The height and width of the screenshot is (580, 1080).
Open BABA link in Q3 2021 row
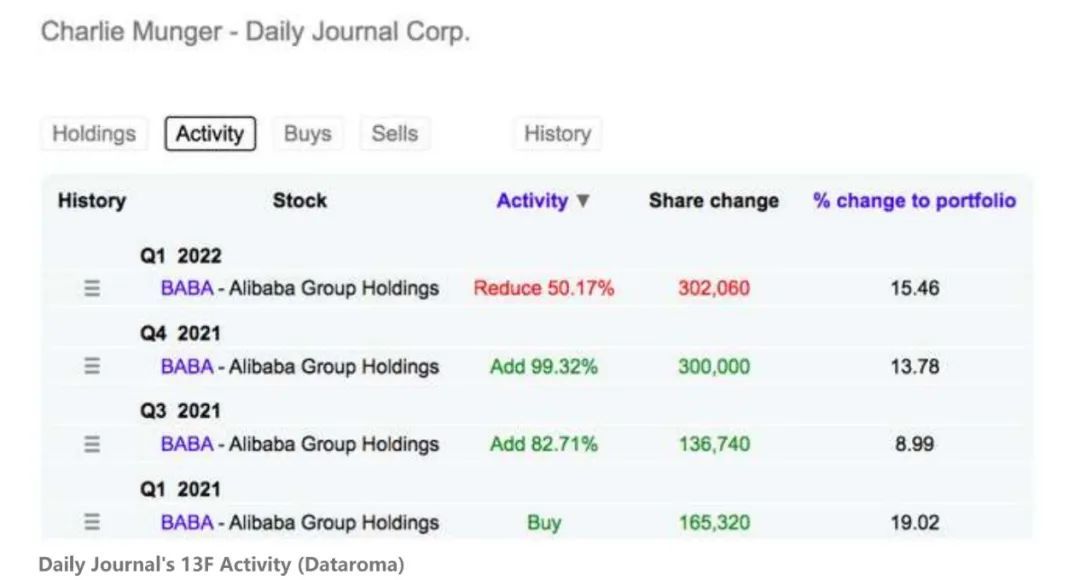click(187, 445)
